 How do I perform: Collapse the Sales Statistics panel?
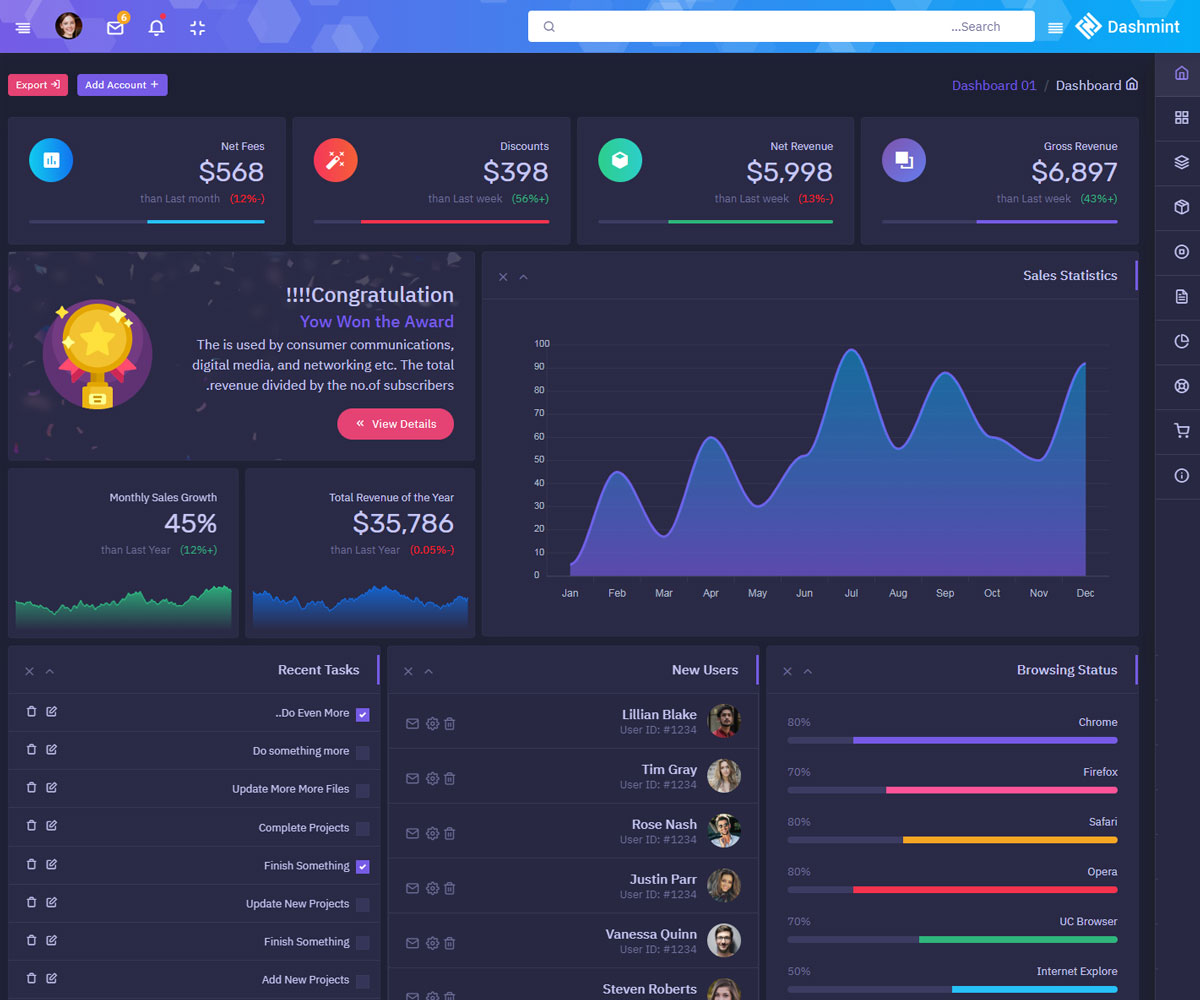click(x=523, y=277)
